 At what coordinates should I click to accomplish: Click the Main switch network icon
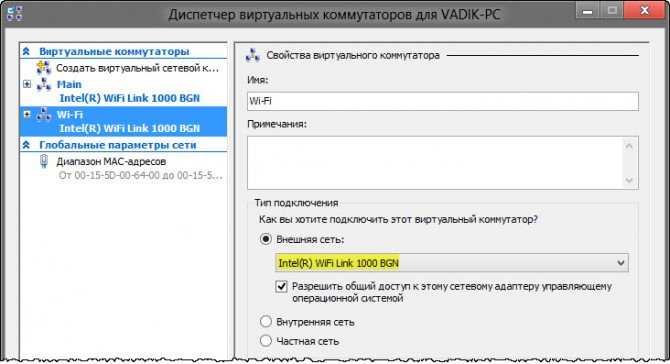click(44, 85)
